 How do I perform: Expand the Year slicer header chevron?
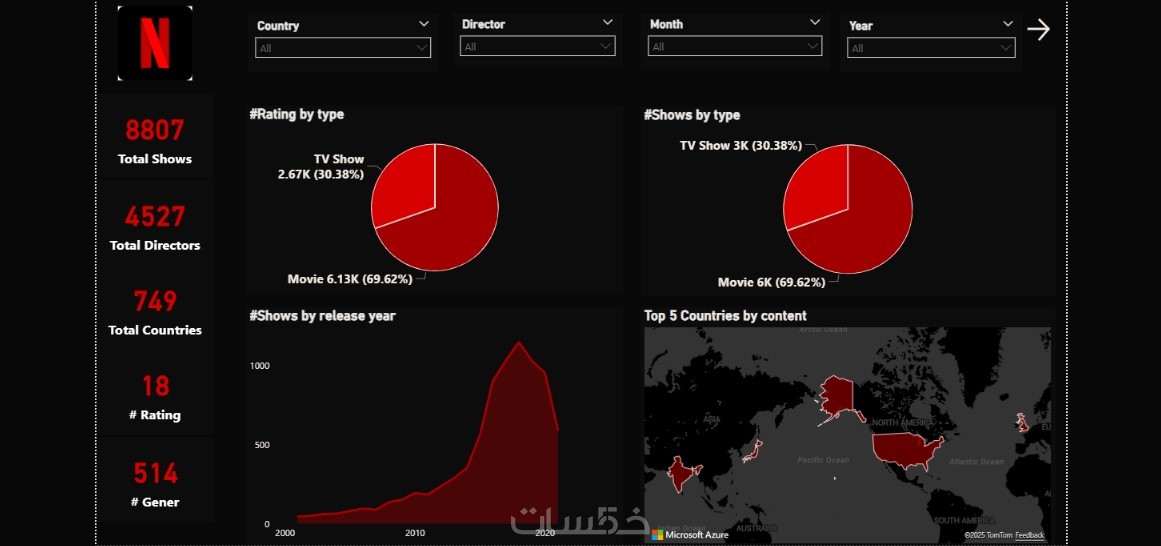tap(1008, 24)
